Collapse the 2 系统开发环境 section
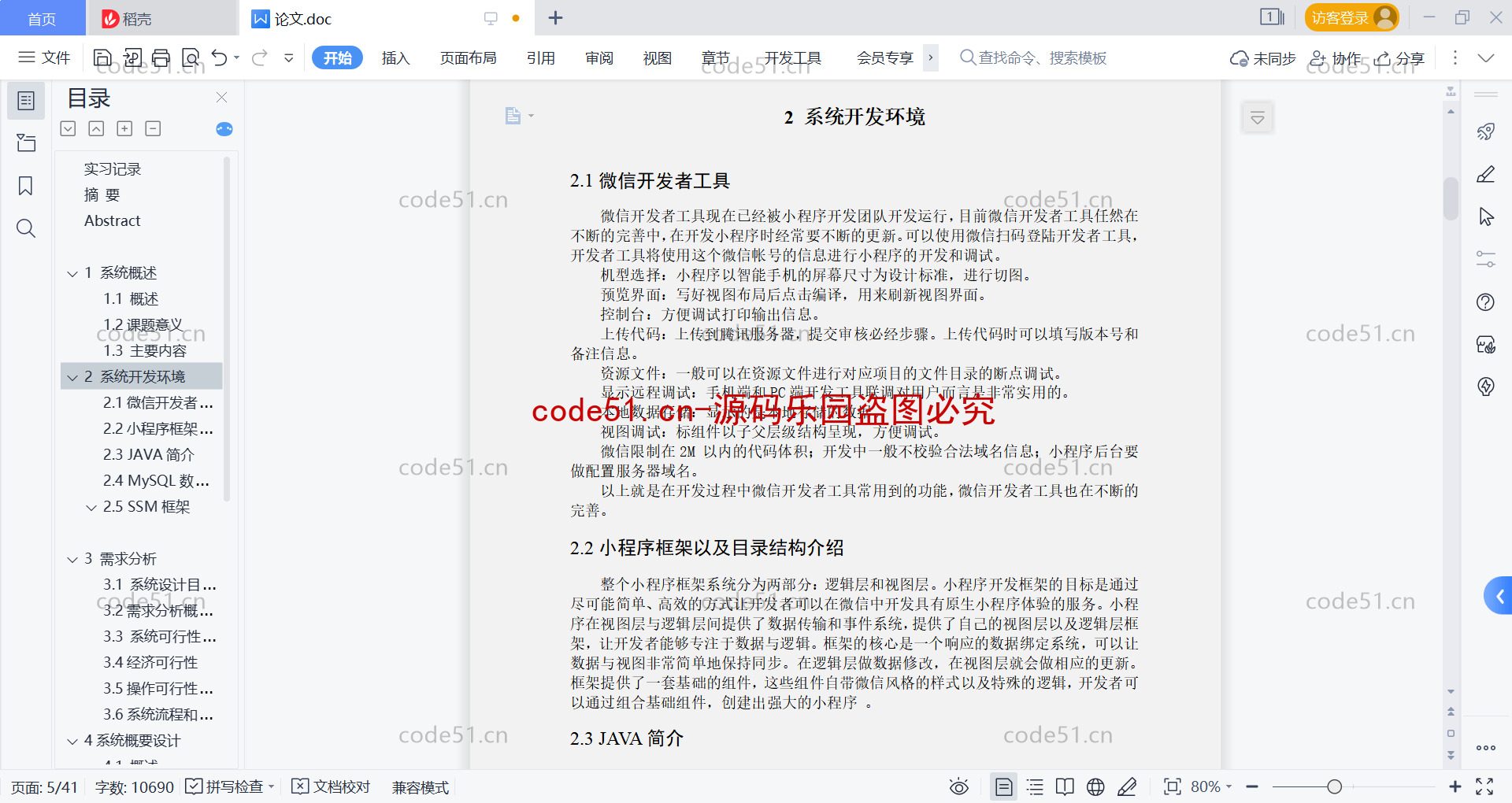This screenshot has width=1512, height=803. pos(72,377)
